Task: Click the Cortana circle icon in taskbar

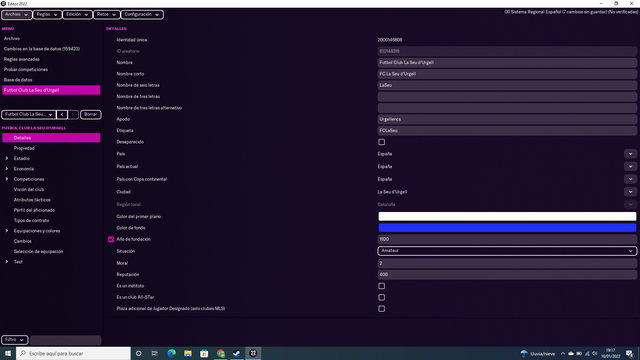Action: coord(138,353)
